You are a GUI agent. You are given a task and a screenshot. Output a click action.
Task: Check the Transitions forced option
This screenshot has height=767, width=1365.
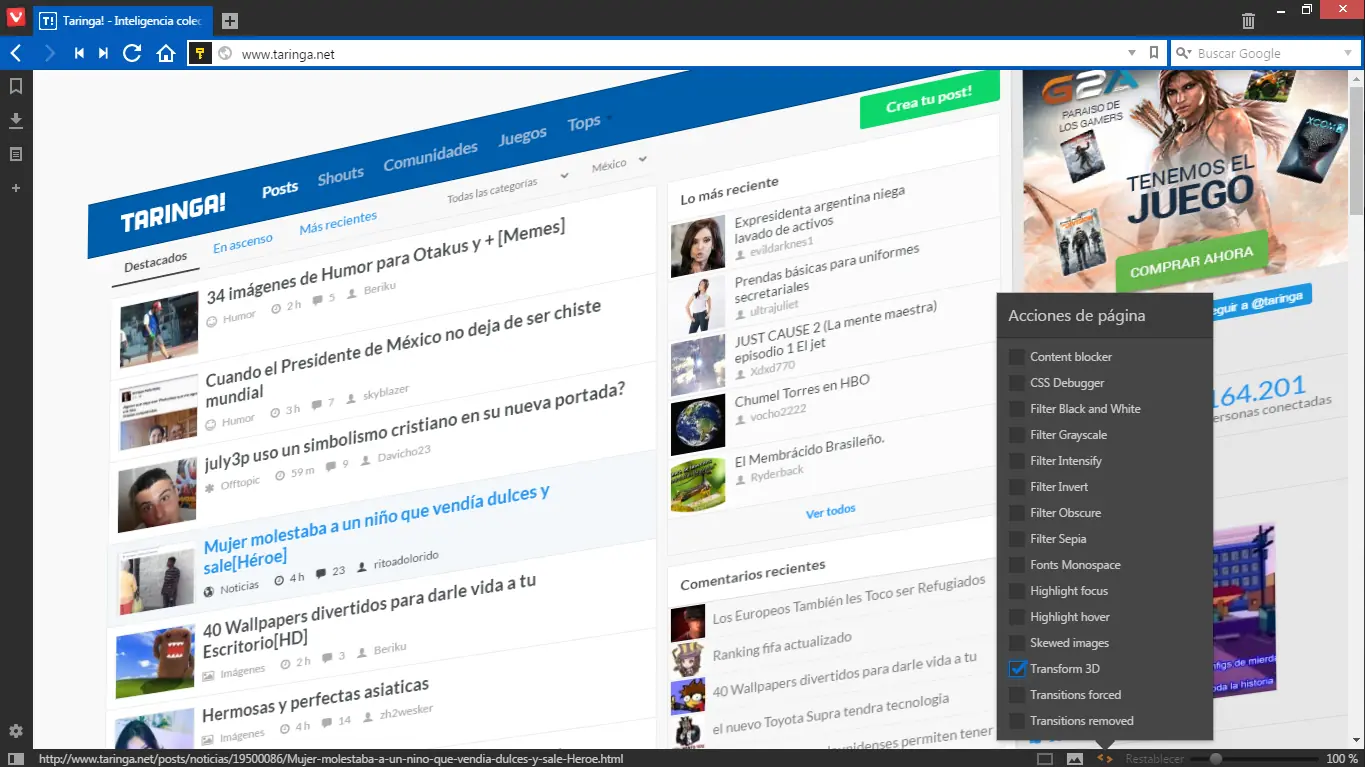click(1017, 695)
